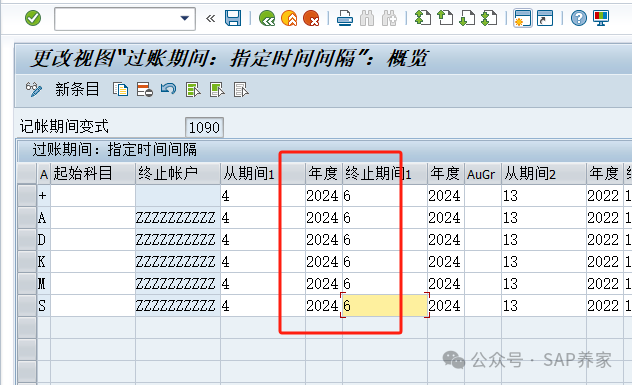The image size is (632, 385).
Task: Click 终止期间1 value 6 in row +
Action: click(385, 196)
